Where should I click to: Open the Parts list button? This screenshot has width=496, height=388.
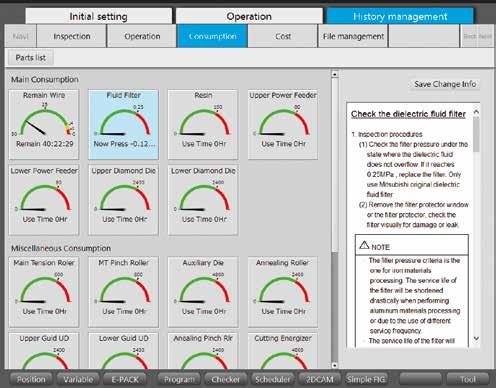click(31, 58)
